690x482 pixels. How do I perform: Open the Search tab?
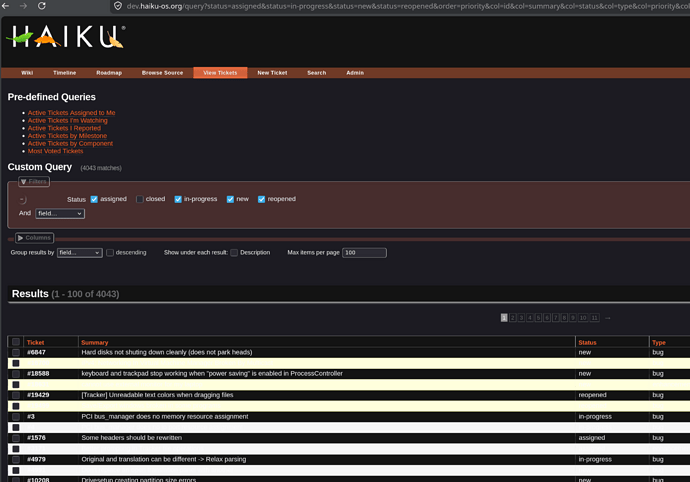pyautogui.click(x=317, y=73)
